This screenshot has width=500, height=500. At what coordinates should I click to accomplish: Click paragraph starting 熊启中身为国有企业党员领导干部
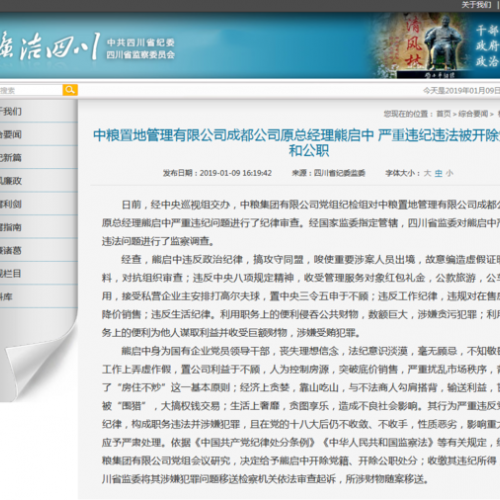[301, 415]
